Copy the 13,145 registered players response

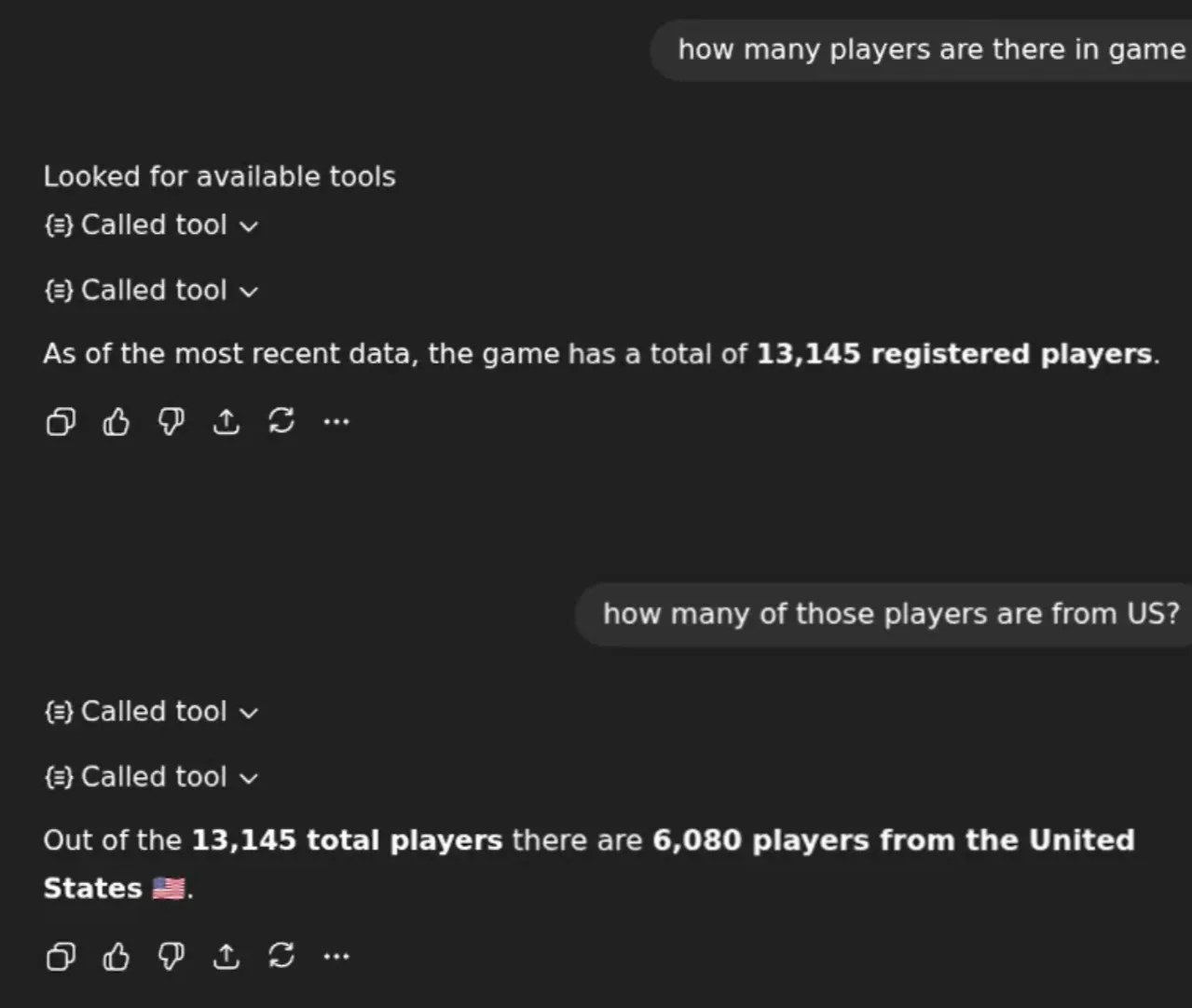click(61, 422)
